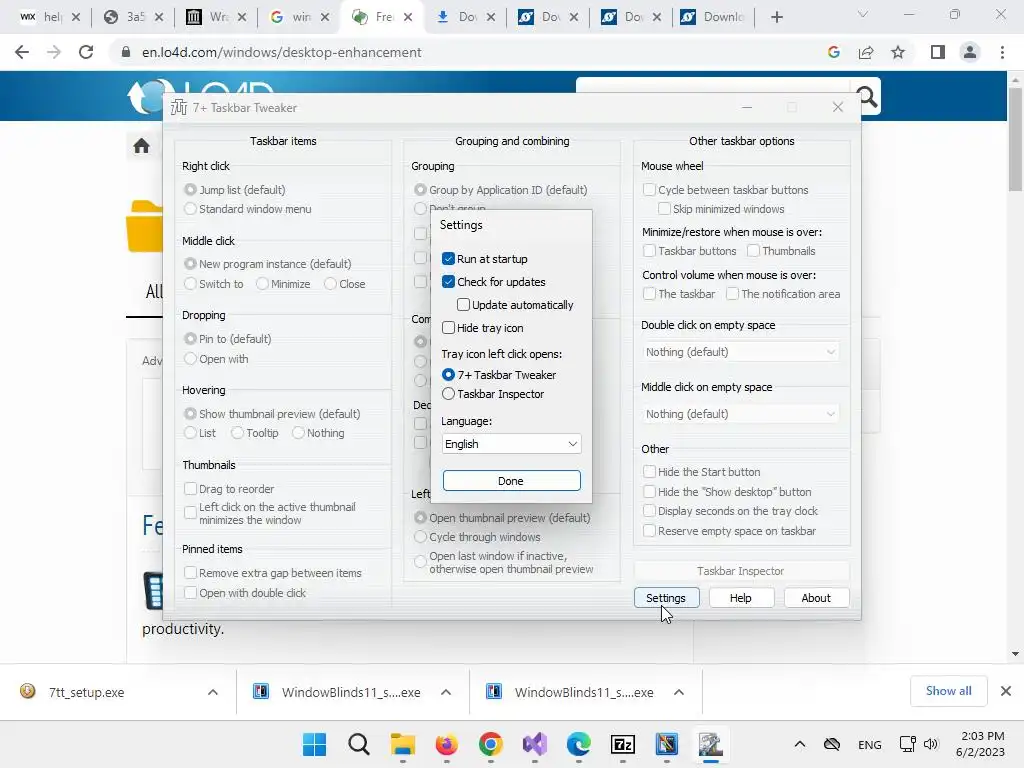Check Reserve empty space on taskbar
Image resolution: width=1024 pixels, height=768 pixels.
(649, 531)
